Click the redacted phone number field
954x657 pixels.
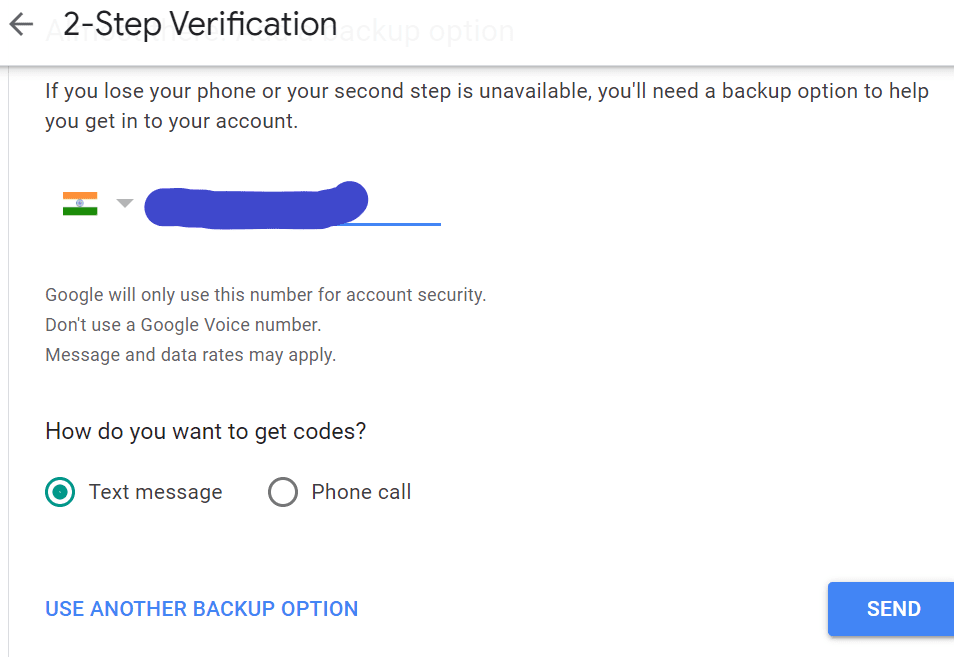(293, 205)
